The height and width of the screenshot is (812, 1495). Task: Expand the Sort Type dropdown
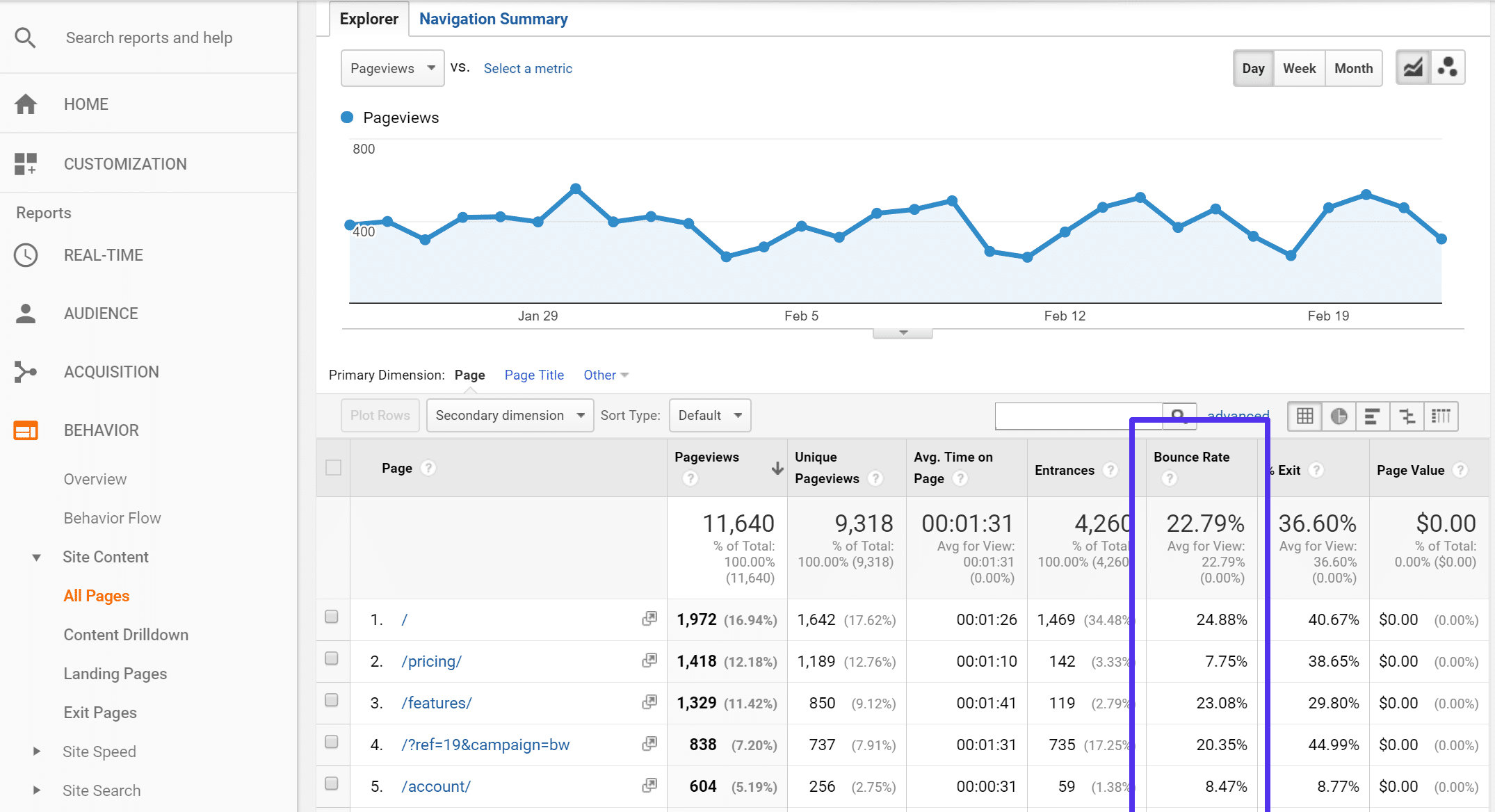pyautogui.click(x=709, y=414)
